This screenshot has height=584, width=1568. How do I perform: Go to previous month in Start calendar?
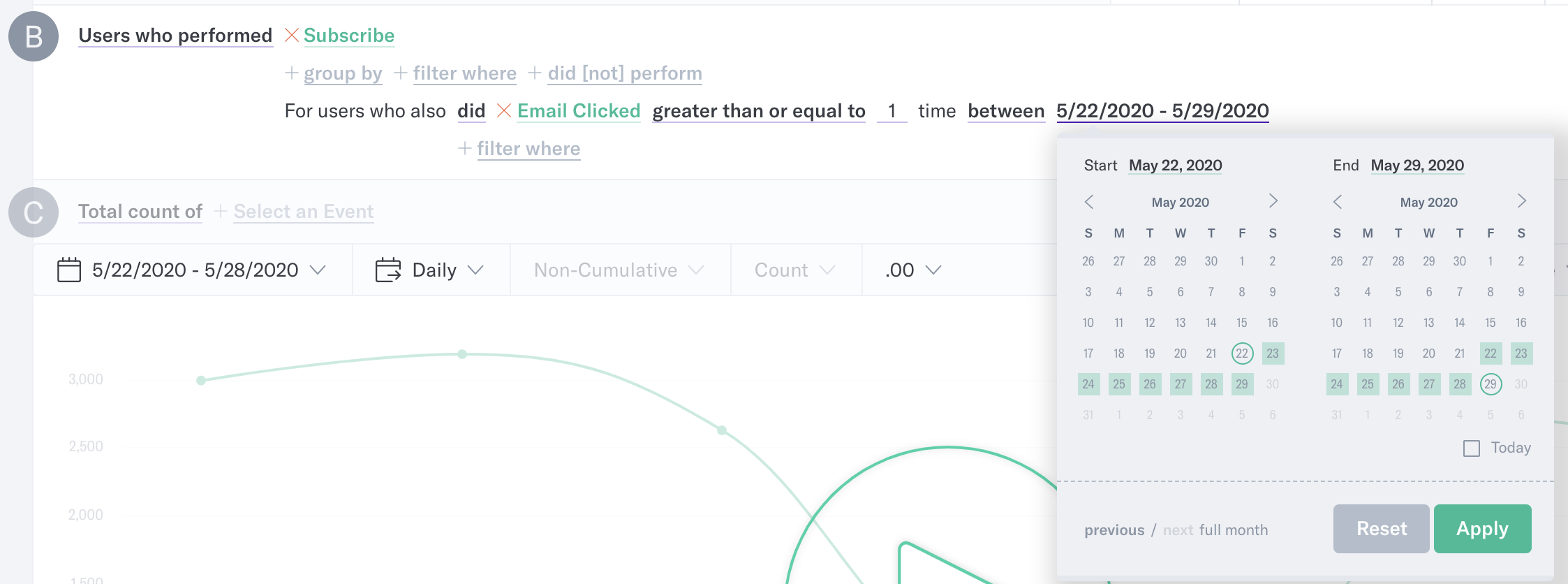pyautogui.click(x=1089, y=202)
